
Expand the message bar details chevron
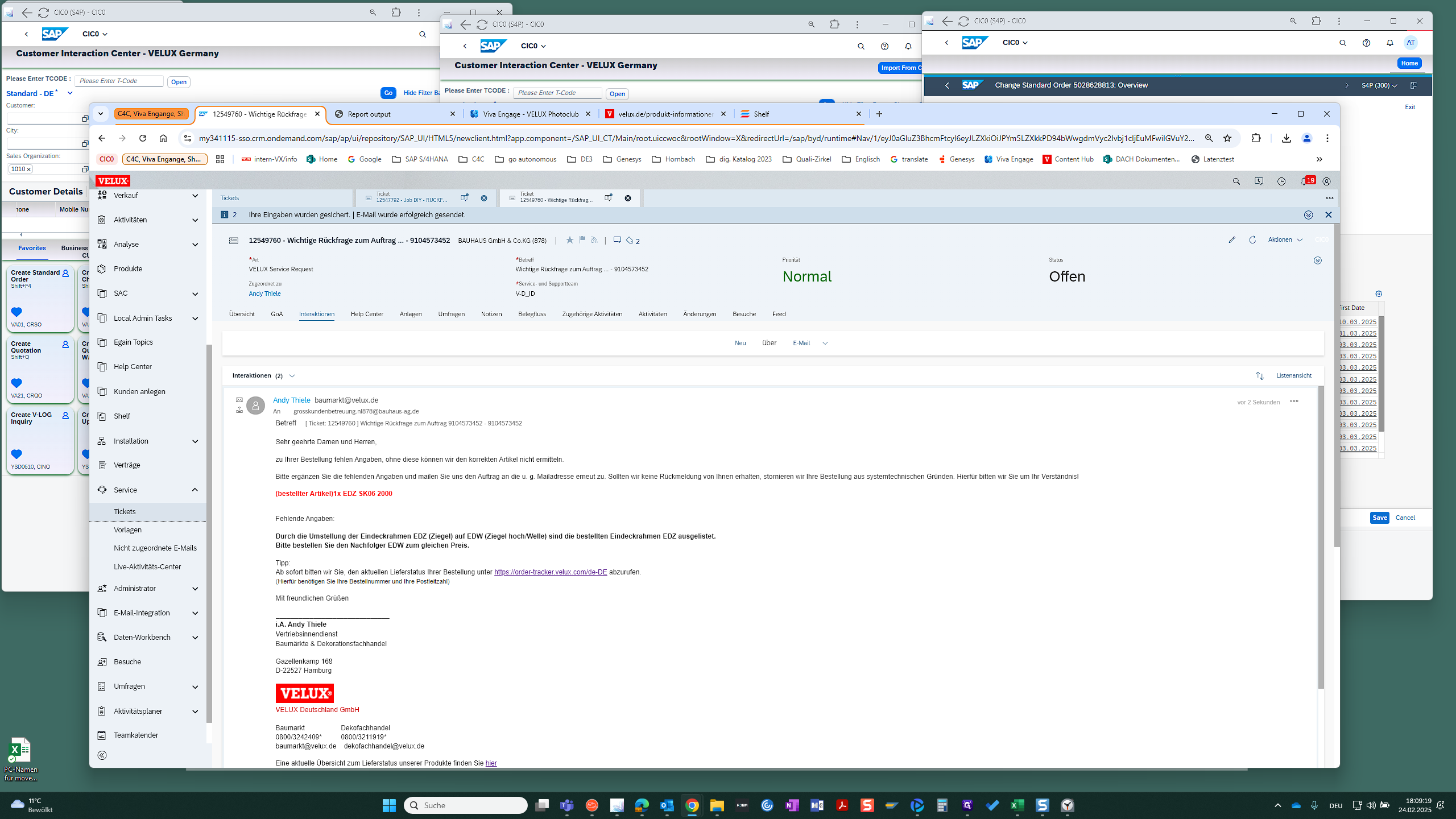pyautogui.click(x=1309, y=215)
